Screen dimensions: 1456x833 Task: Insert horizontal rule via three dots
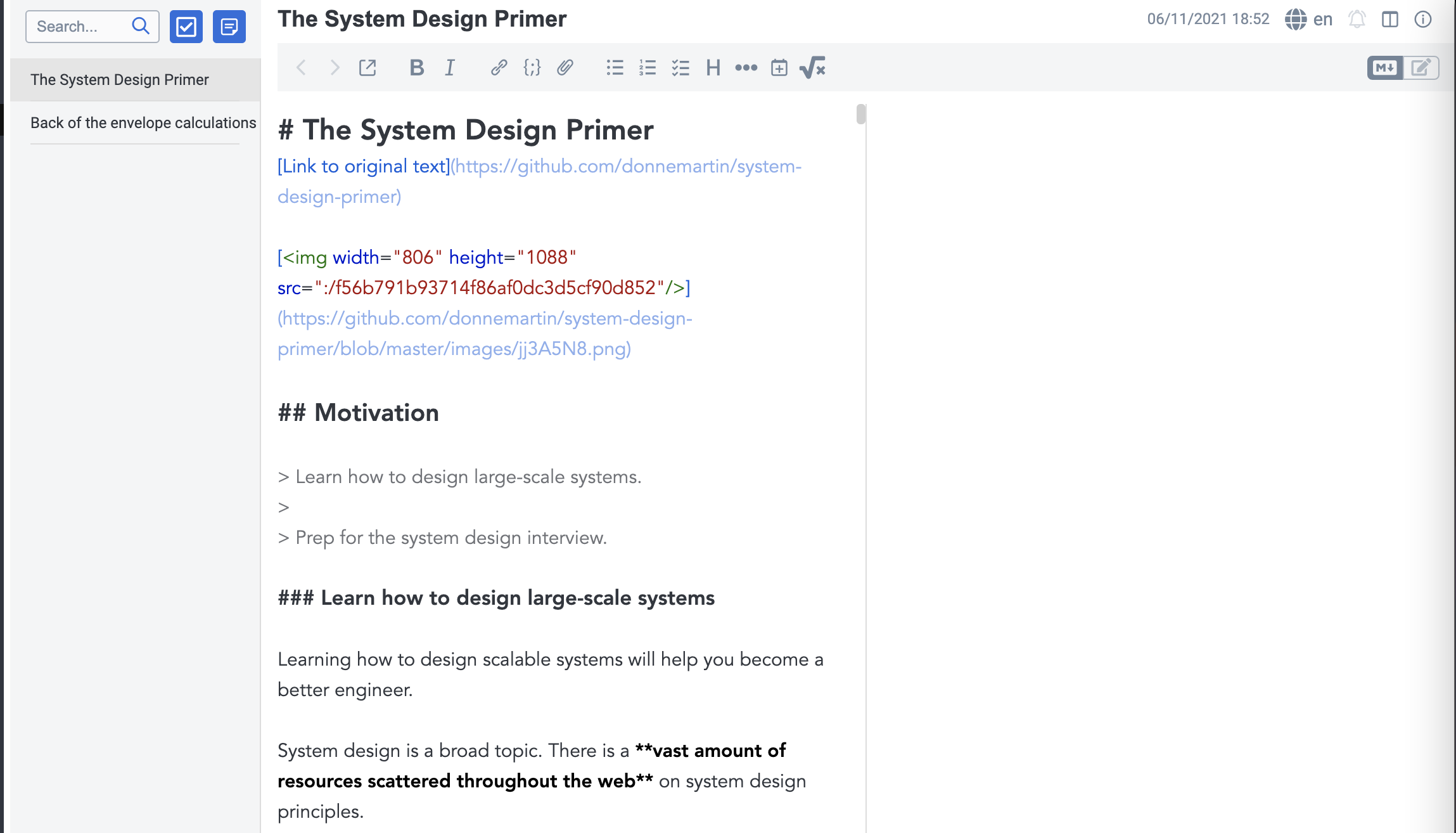click(x=746, y=68)
